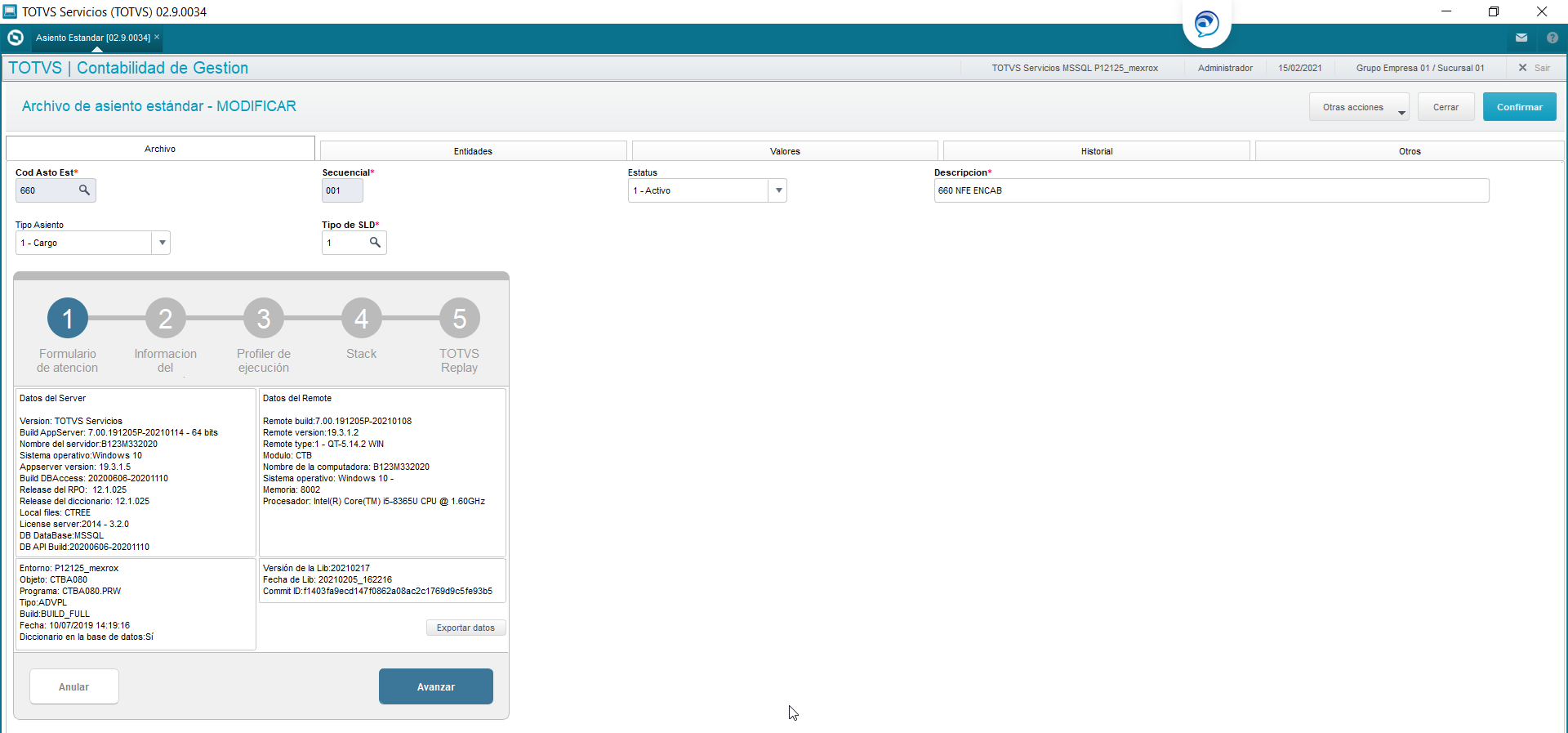Click the Sair link

[x=1542, y=68]
